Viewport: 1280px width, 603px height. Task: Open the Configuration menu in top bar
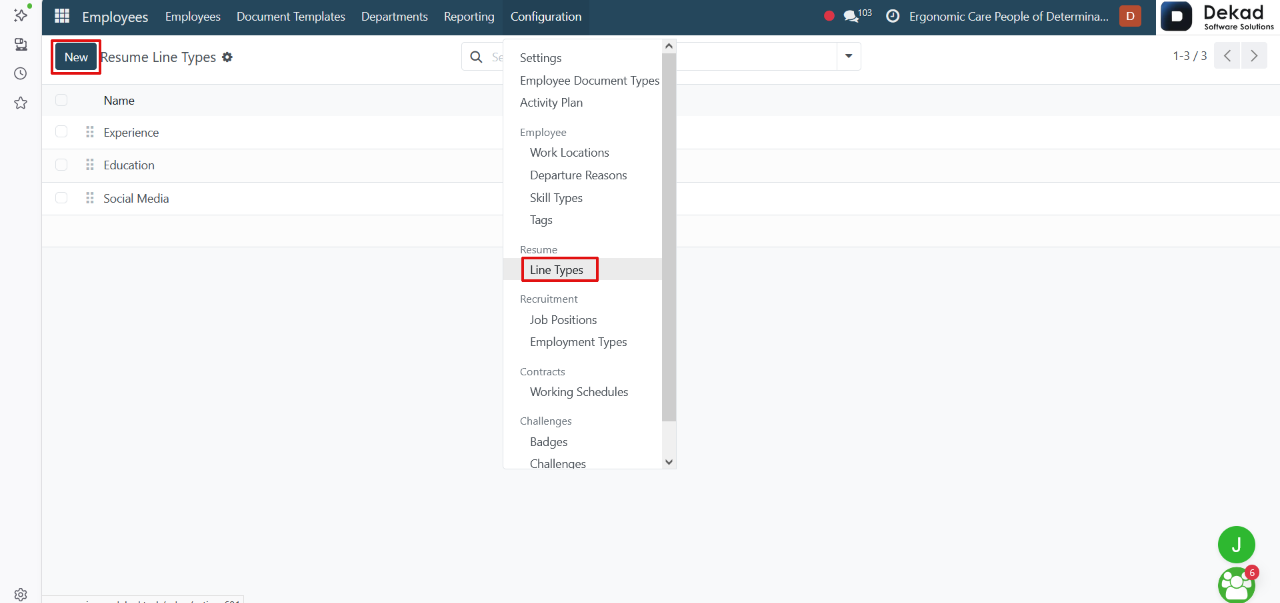pos(546,16)
